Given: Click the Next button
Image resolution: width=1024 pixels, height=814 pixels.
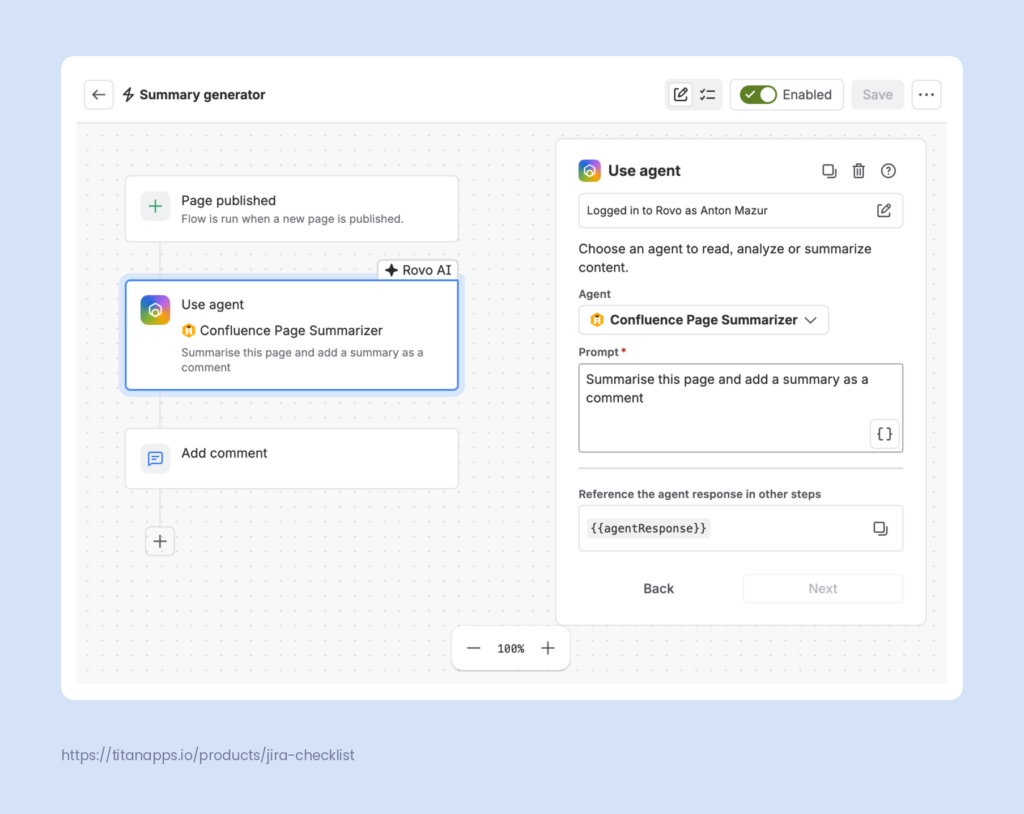Looking at the screenshot, I should (x=823, y=589).
